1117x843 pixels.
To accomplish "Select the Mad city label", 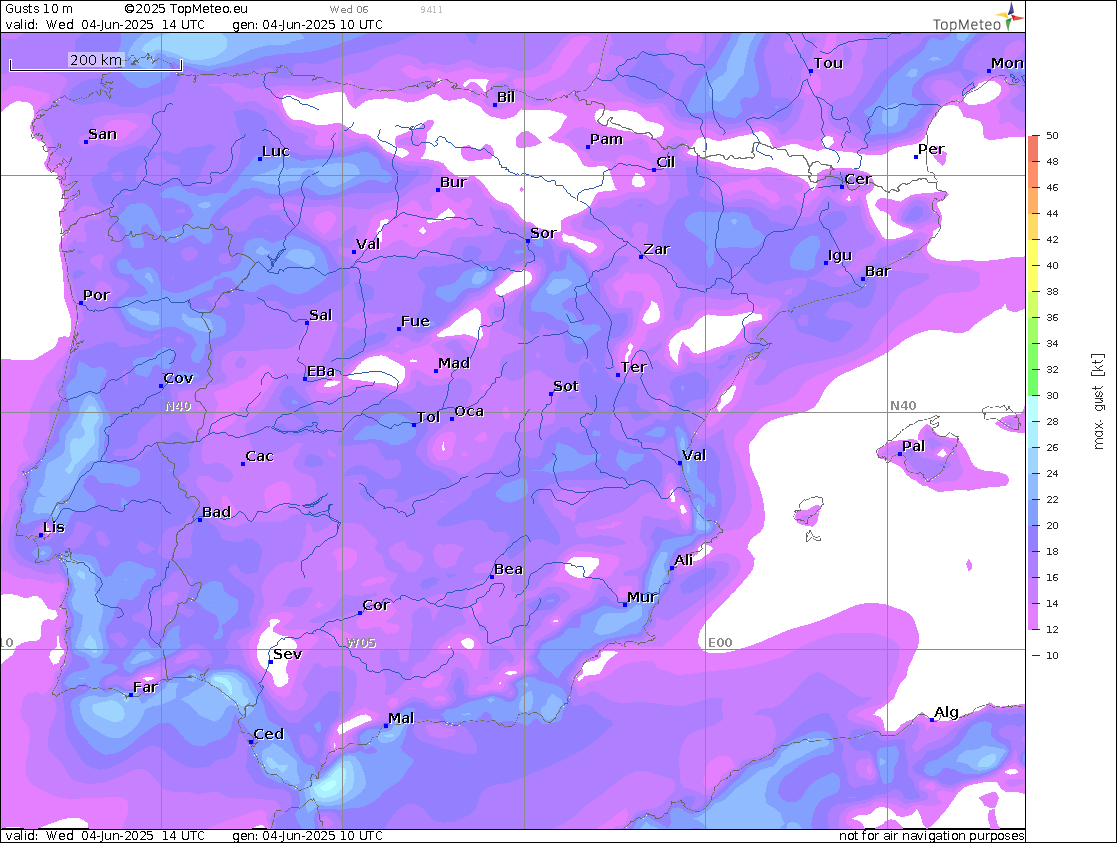I will tap(454, 363).
